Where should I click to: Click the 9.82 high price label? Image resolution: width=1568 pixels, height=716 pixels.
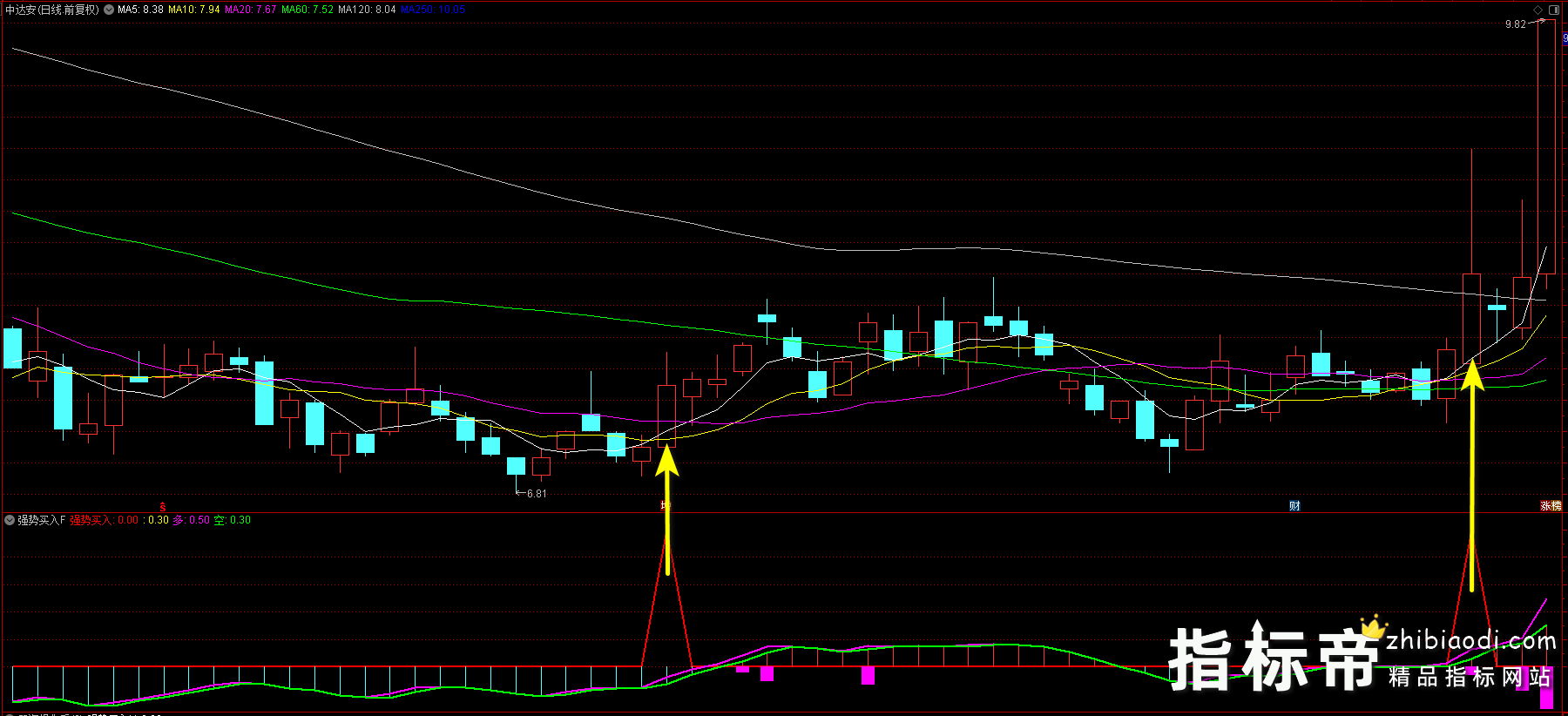point(1516,24)
